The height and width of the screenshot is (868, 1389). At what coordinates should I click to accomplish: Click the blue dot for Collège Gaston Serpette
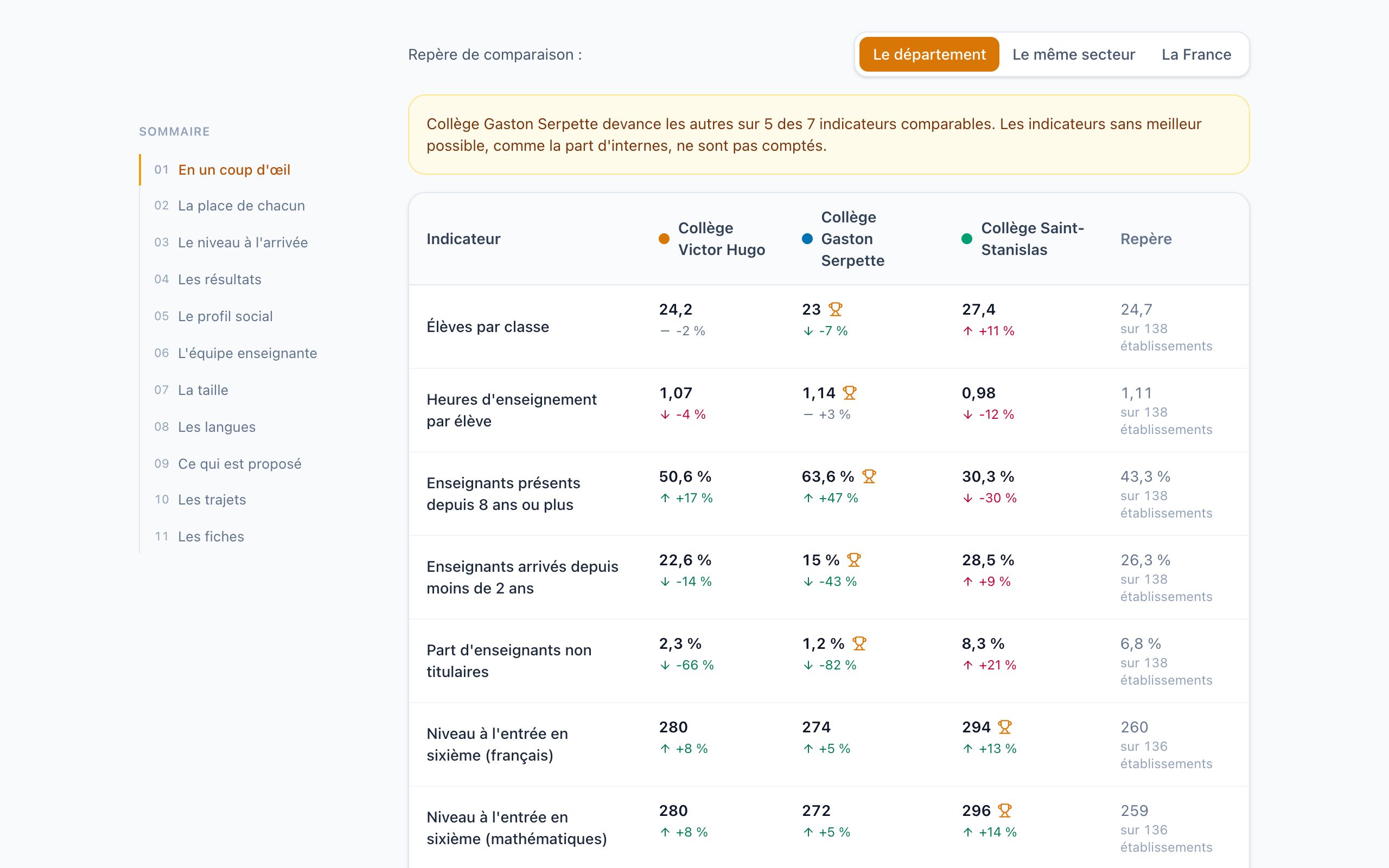(x=807, y=239)
